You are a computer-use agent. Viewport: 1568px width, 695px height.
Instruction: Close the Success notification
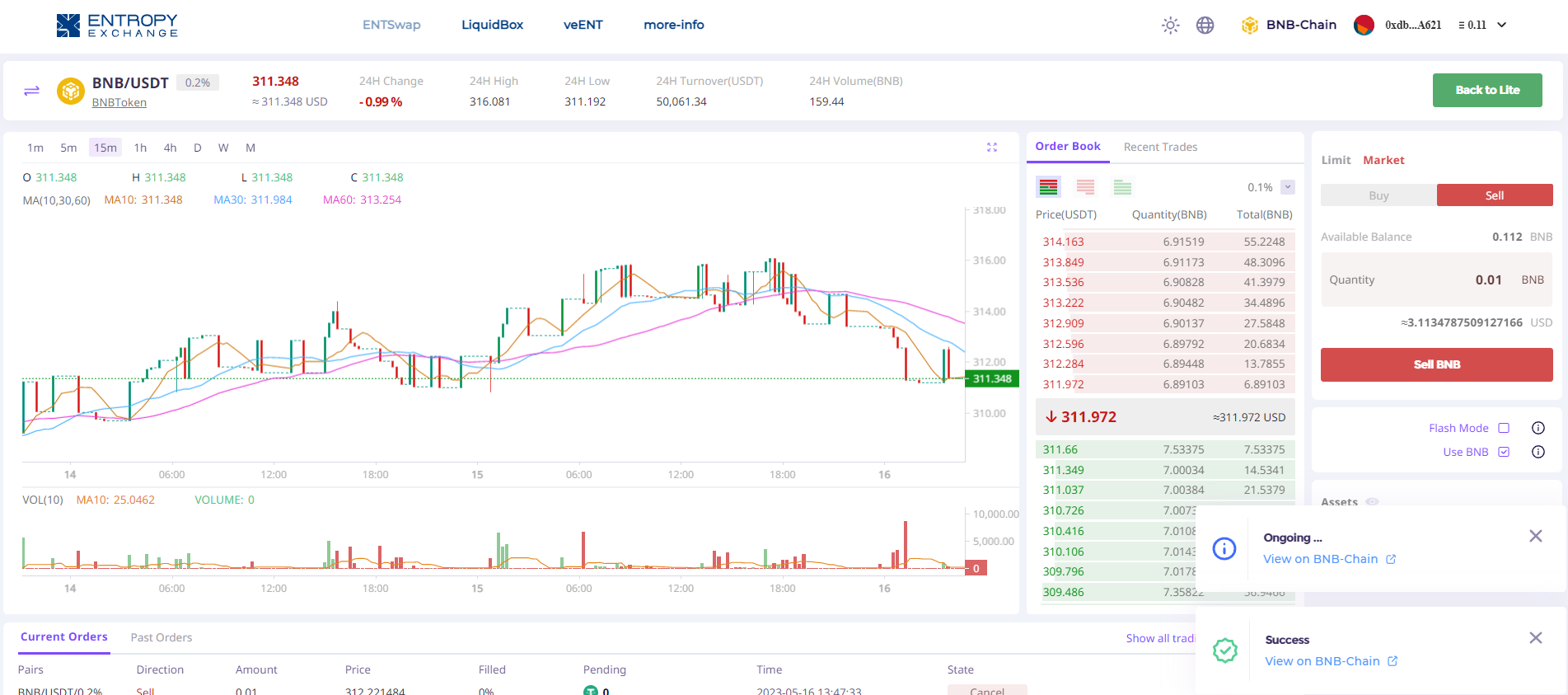[1536, 638]
